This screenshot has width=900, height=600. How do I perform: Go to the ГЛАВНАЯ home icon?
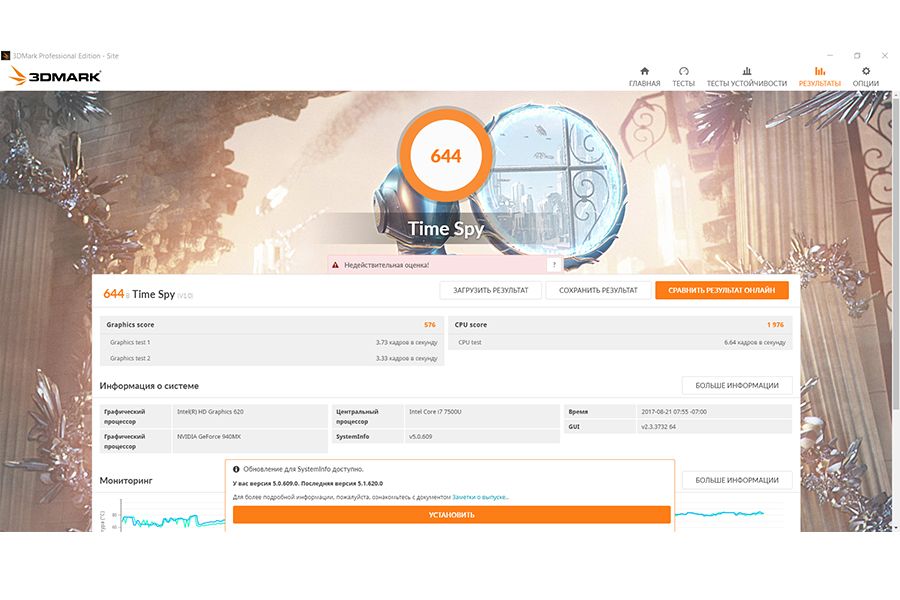[x=644, y=71]
